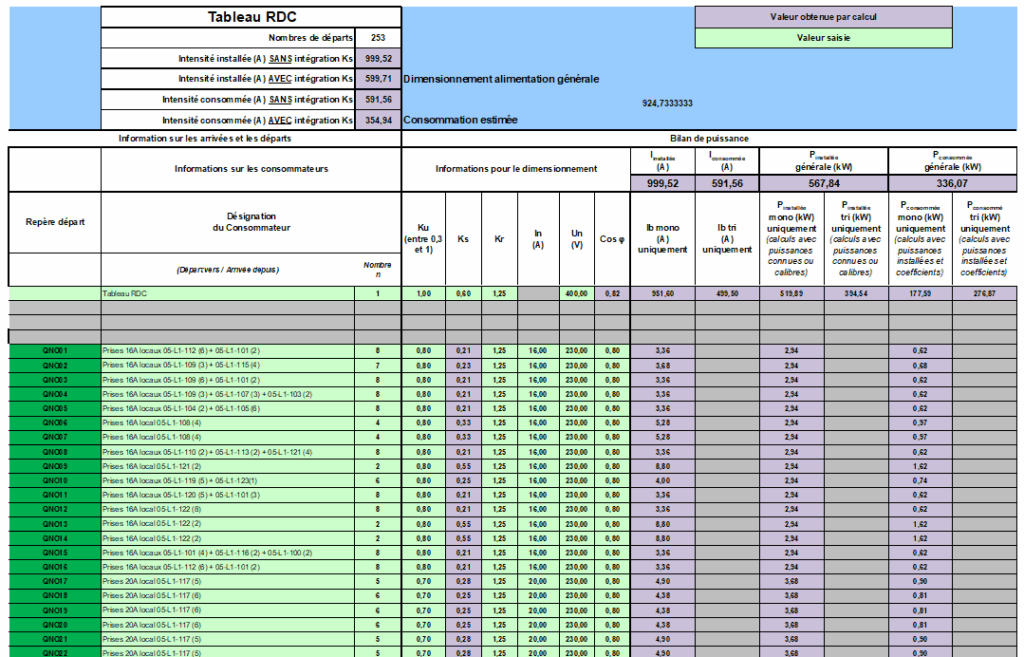Select the 'Tableau RDC' title cell
1024x657 pixels.
click(251, 17)
